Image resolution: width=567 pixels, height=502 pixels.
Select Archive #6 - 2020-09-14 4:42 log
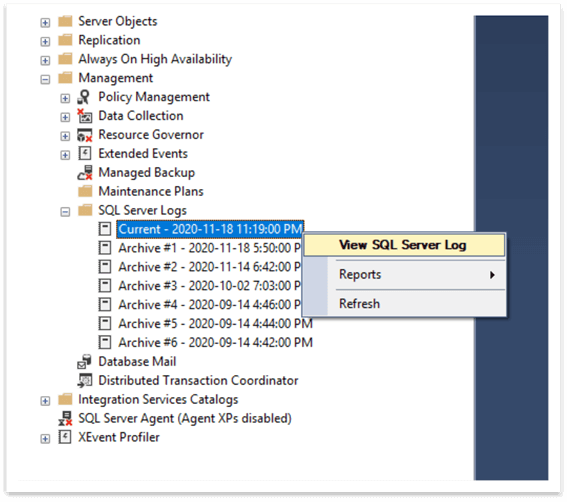[216, 342]
